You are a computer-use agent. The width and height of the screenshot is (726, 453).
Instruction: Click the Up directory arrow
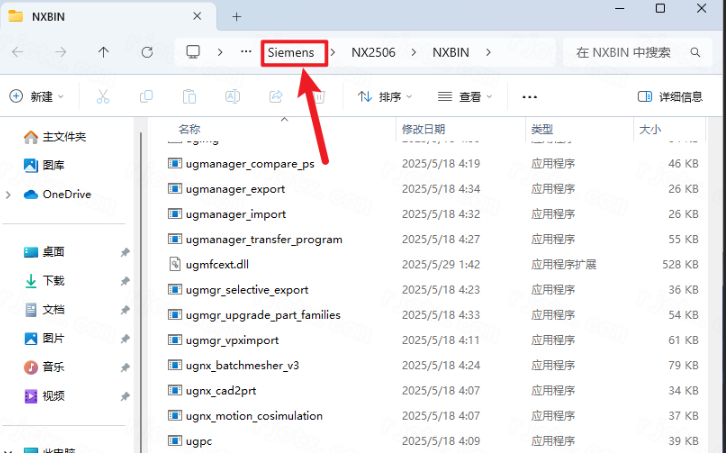[104, 52]
